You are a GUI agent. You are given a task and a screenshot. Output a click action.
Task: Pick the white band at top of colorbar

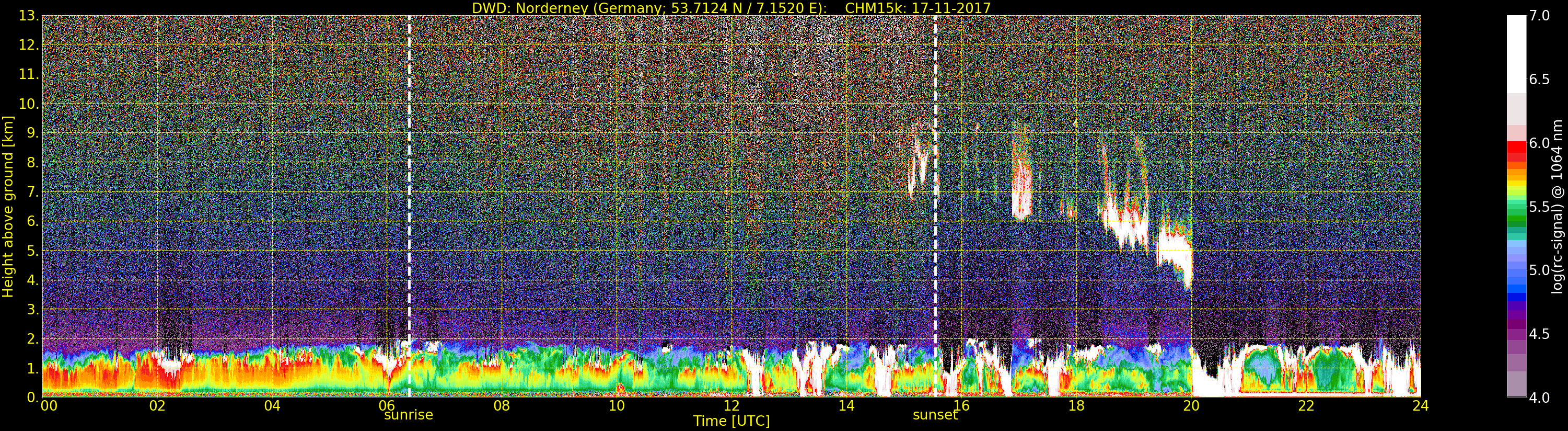1516,54
